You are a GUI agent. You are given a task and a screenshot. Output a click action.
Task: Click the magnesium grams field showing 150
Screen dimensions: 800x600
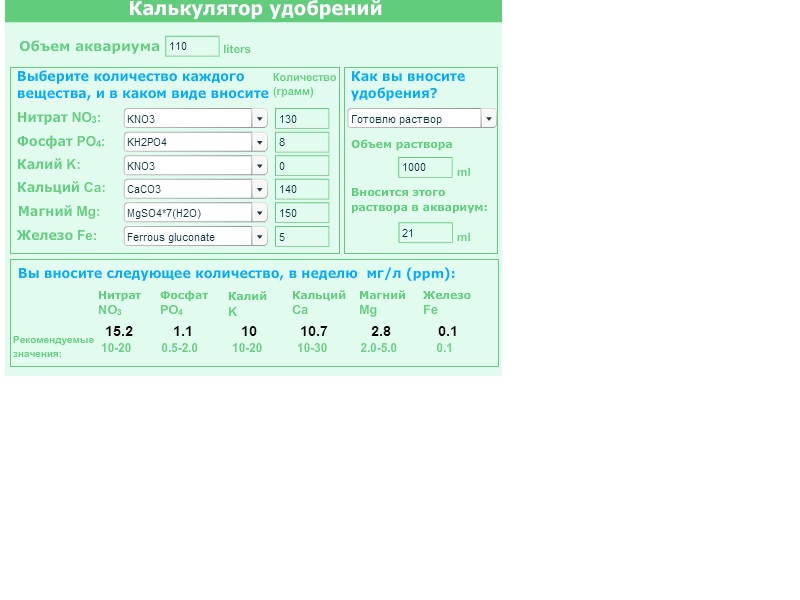pos(301,213)
